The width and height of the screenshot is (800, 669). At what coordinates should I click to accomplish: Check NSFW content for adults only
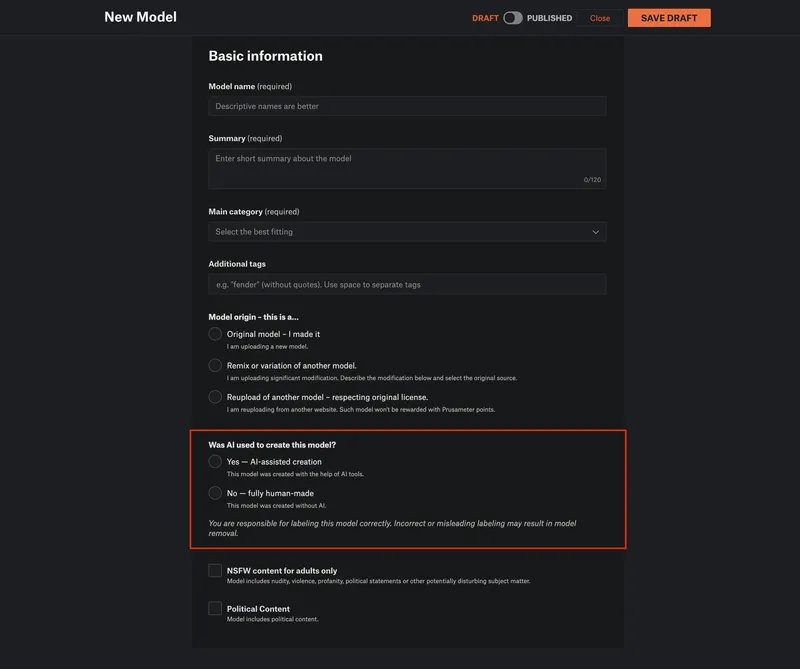(x=215, y=570)
